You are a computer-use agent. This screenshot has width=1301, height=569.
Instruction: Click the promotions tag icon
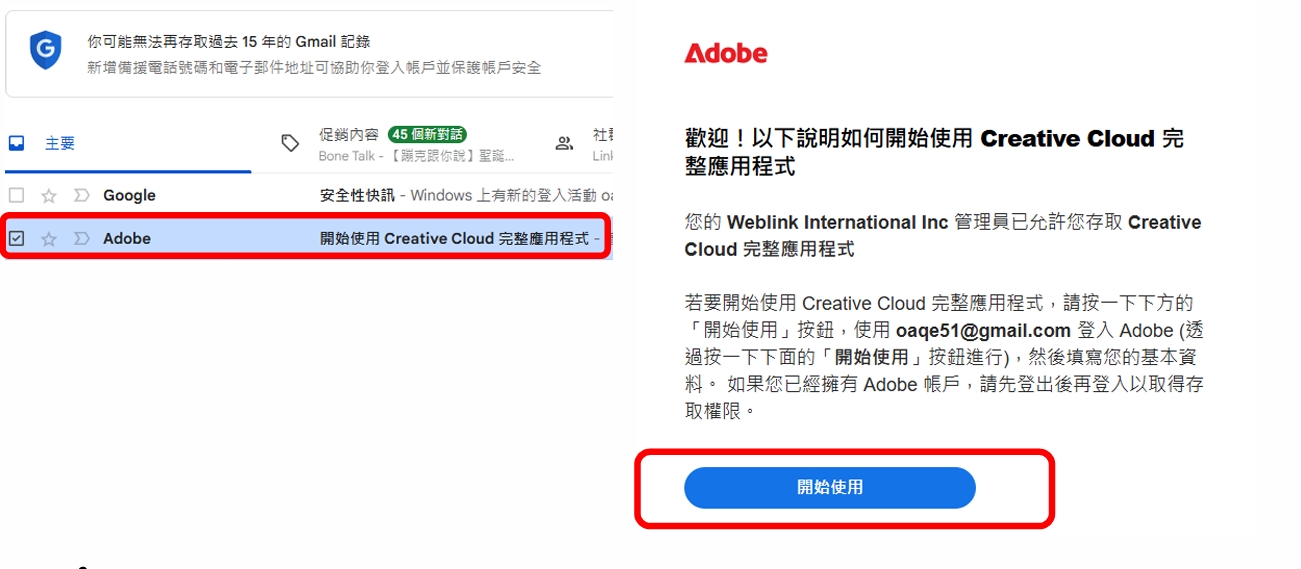(x=290, y=143)
